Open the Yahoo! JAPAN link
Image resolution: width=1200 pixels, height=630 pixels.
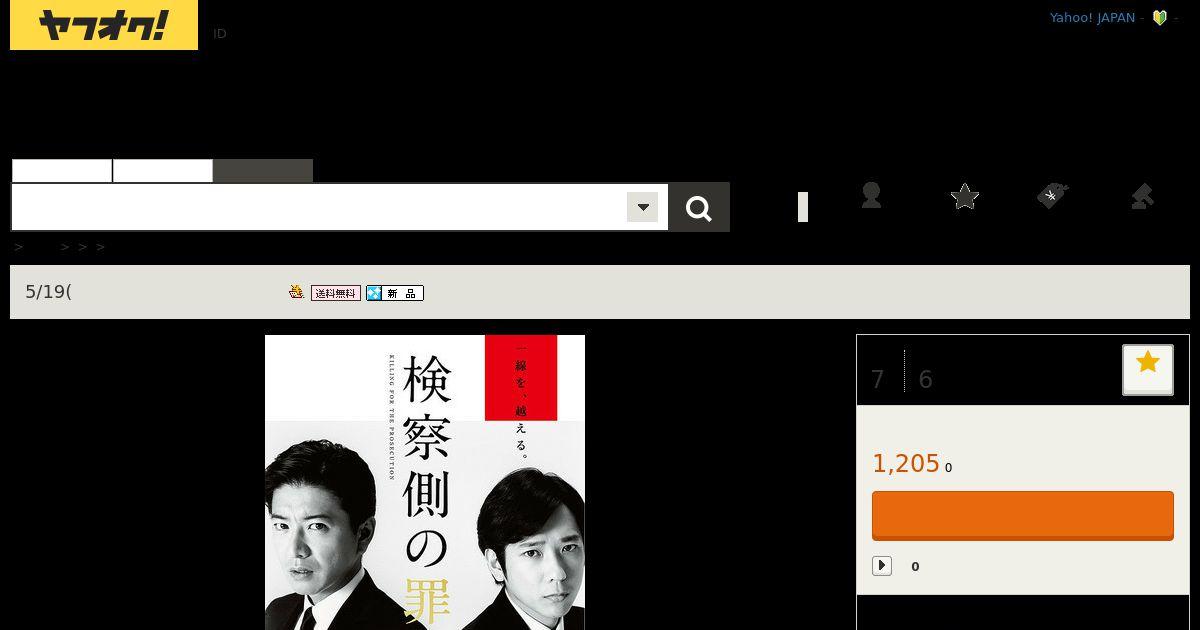(1092, 17)
